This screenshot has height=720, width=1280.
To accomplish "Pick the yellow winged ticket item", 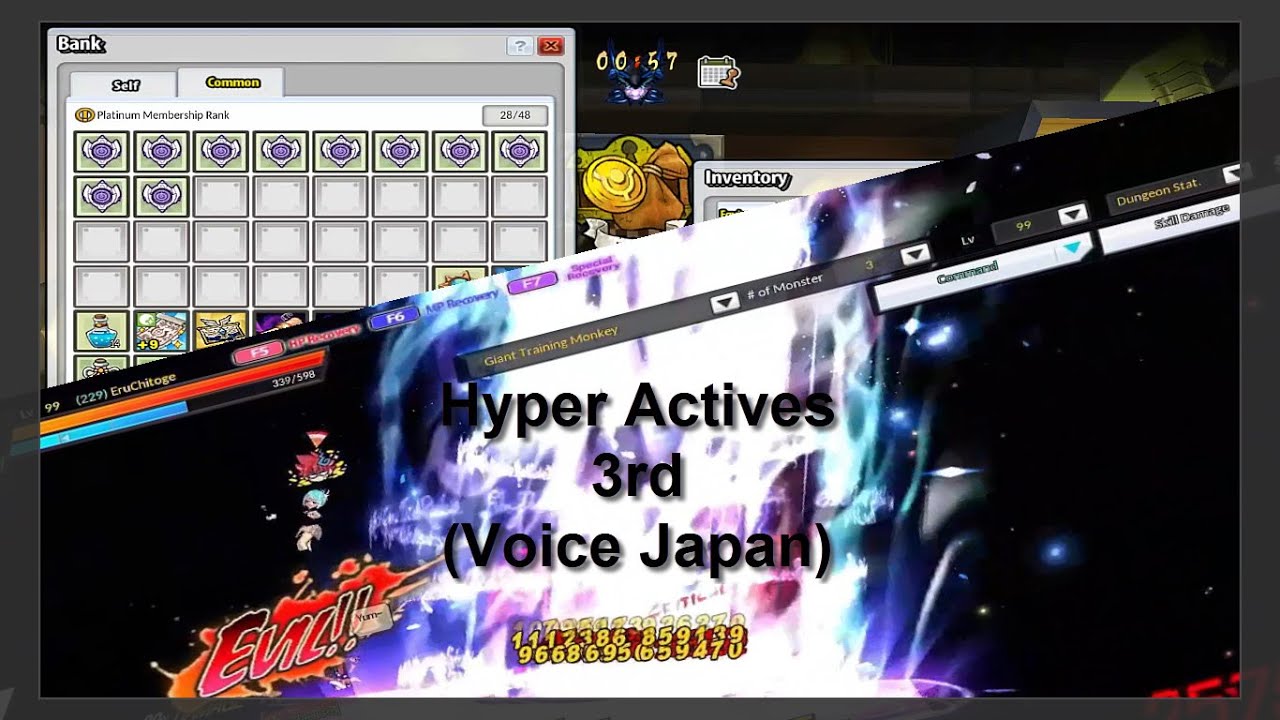I will click(220, 331).
